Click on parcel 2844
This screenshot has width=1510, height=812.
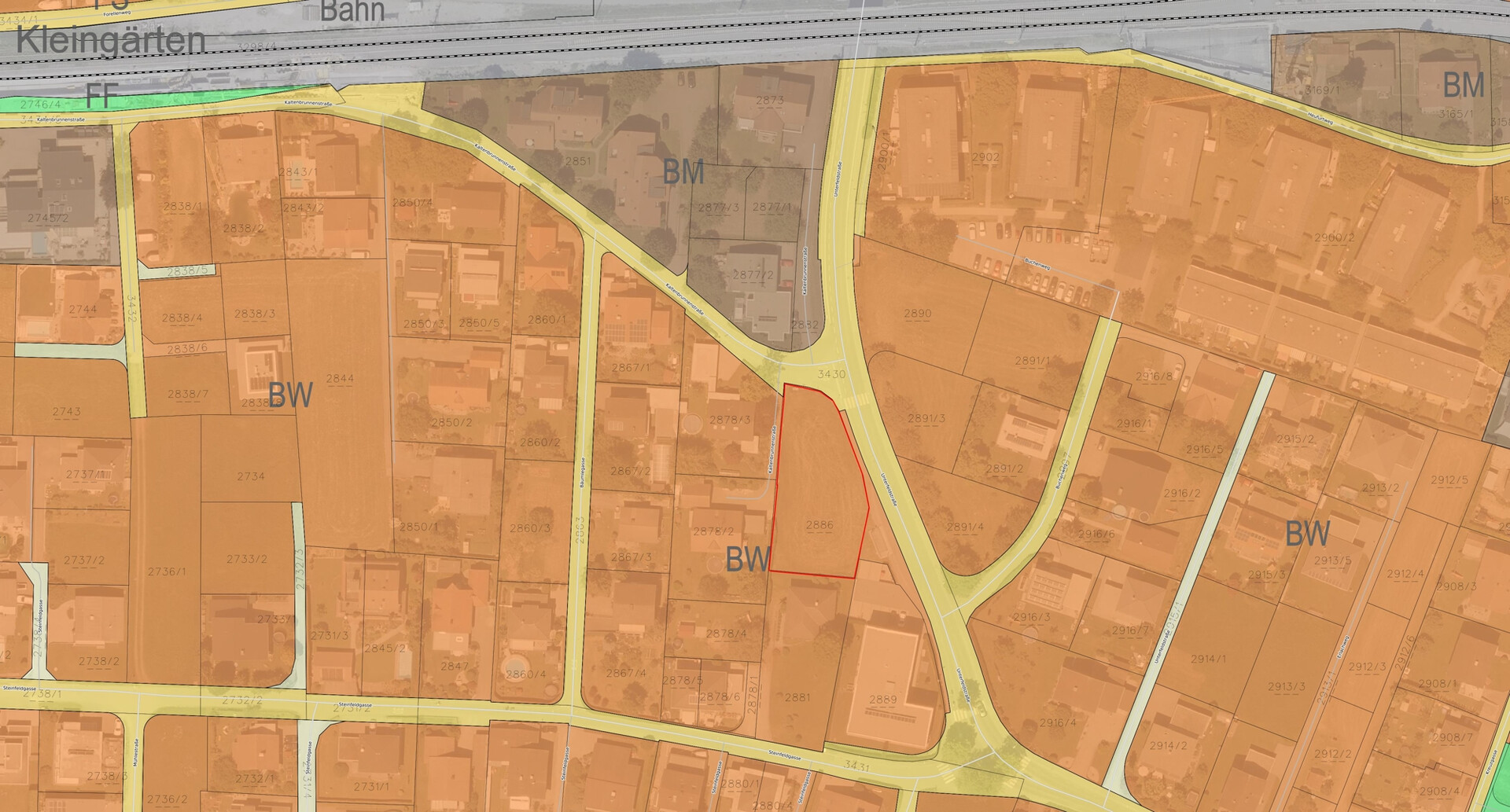pos(340,393)
